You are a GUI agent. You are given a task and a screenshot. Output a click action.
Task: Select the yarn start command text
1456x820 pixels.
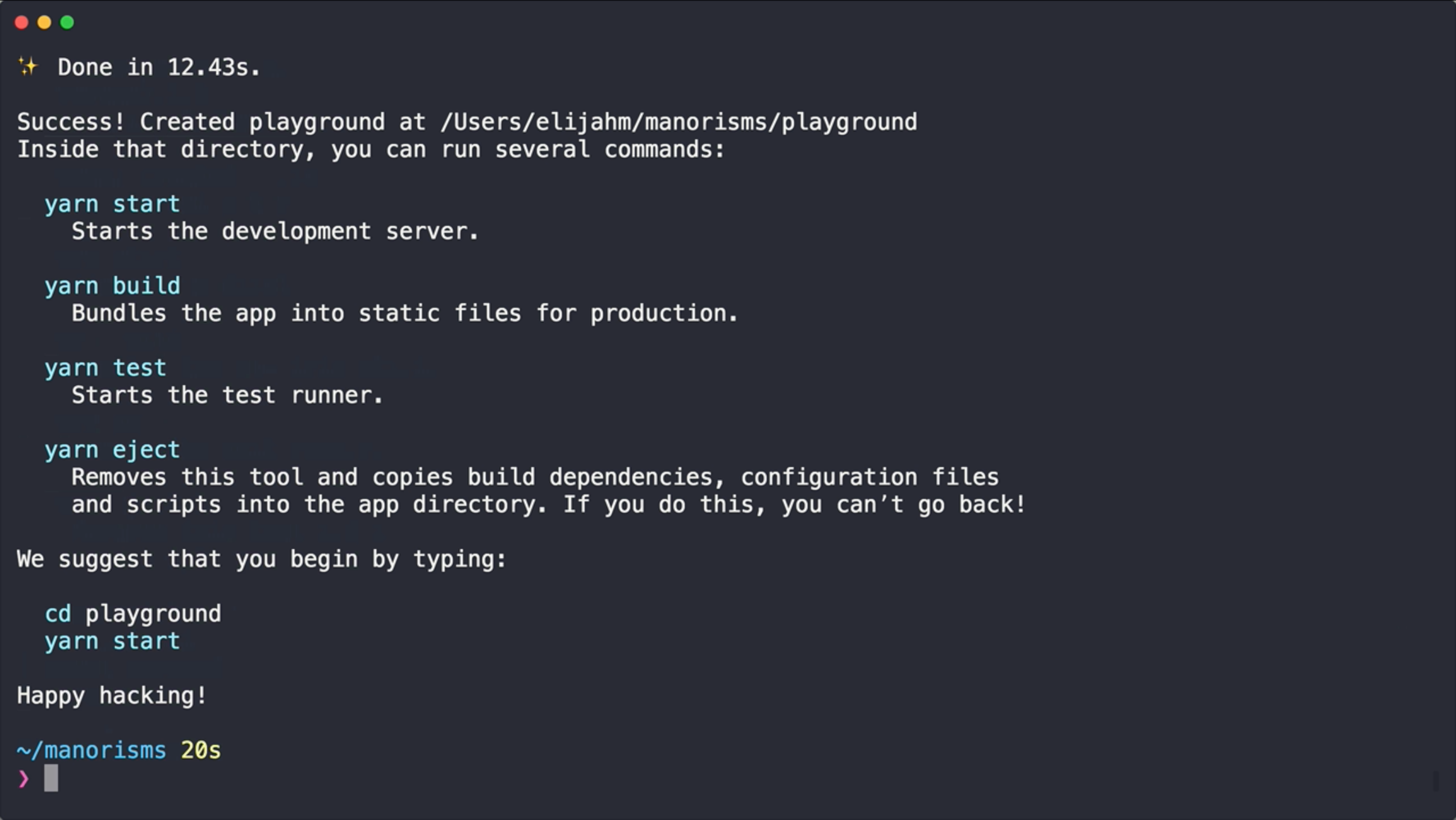pos(112,203)
